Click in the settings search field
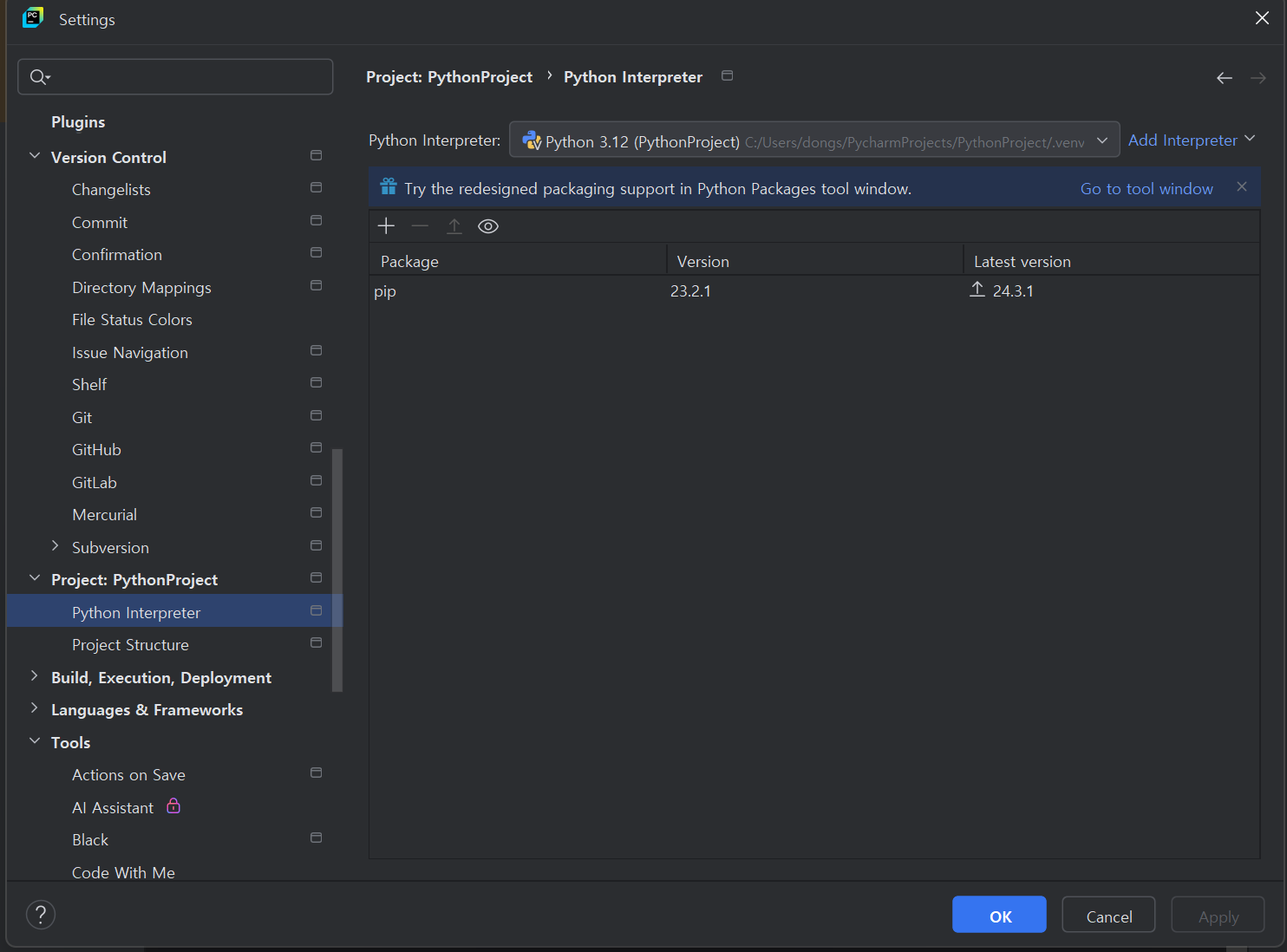1287x952 pixels. coord(175,77)
